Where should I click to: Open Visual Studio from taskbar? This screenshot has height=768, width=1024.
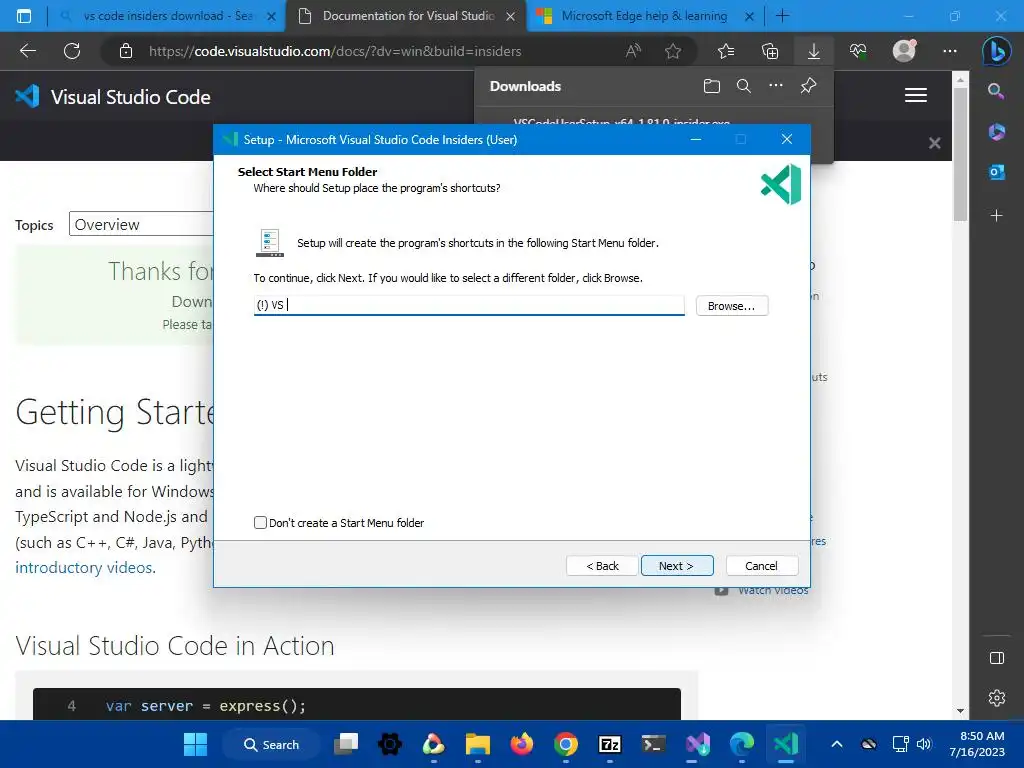tap(697, 744)
